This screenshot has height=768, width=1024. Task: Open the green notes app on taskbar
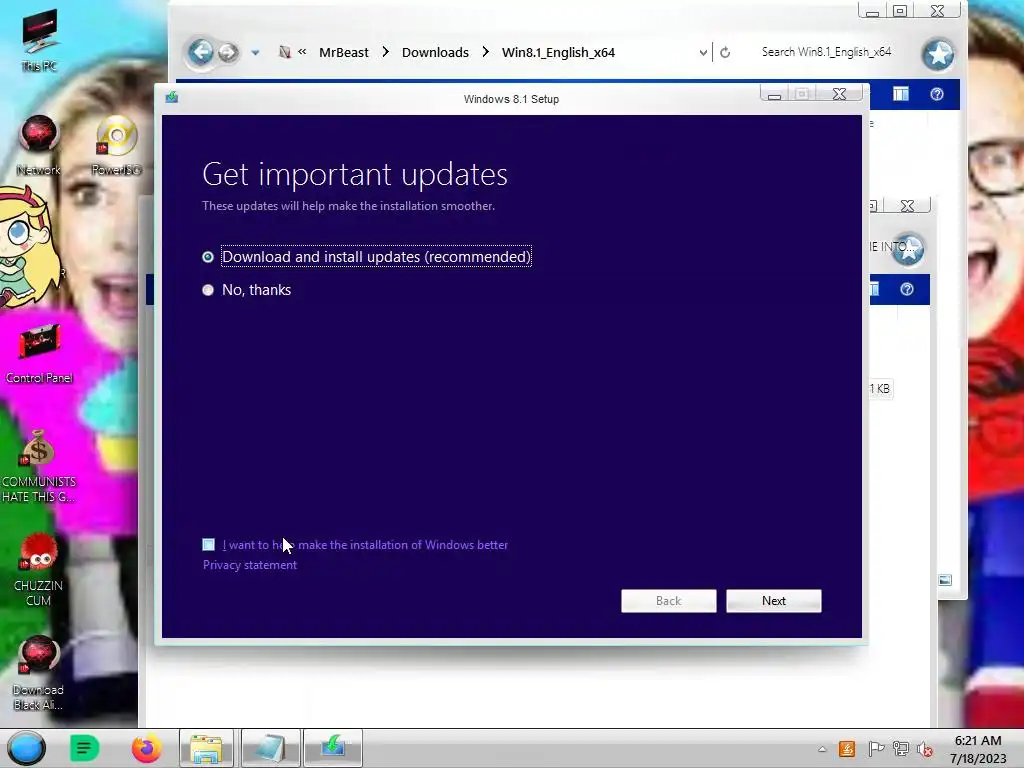click(x=84, y=748)
